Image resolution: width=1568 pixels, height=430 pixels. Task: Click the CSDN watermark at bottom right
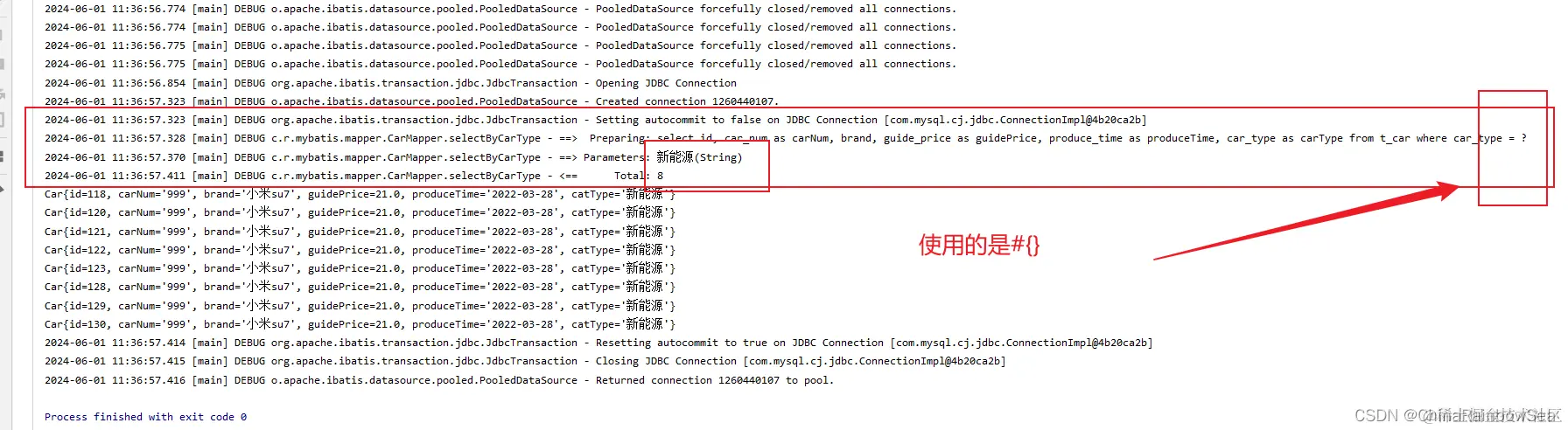pyautogui.click(x=1458, y=415)
